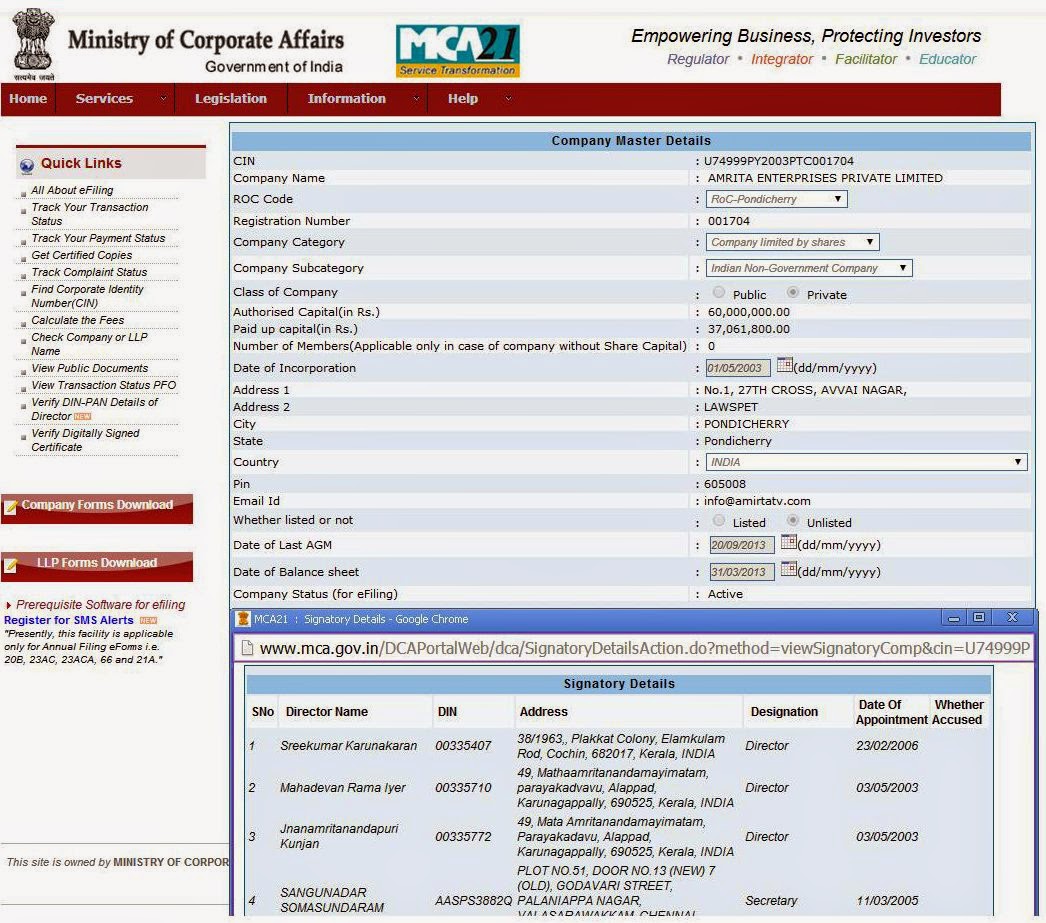Open Track Your Payment Status link
The height and width of the screenshot is (923, 1046).
(x=98, y=238)
